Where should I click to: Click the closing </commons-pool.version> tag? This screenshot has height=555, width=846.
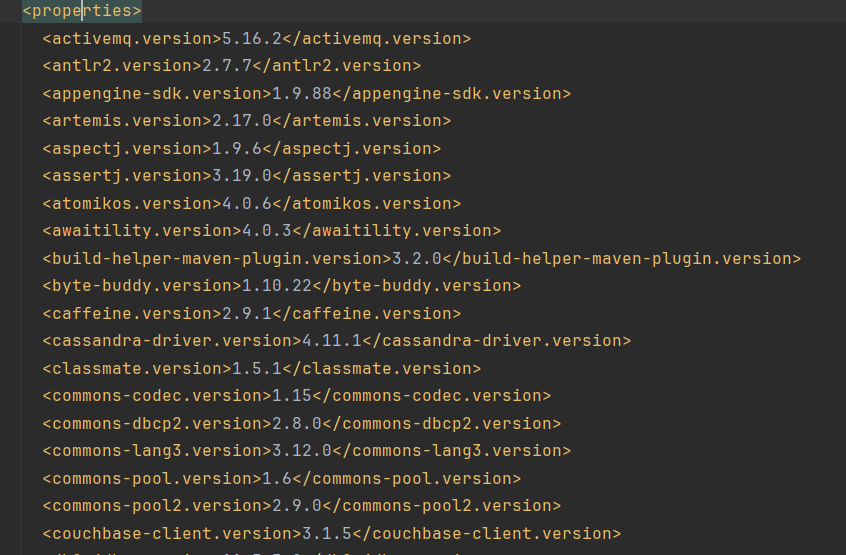(x=407, y=479)
